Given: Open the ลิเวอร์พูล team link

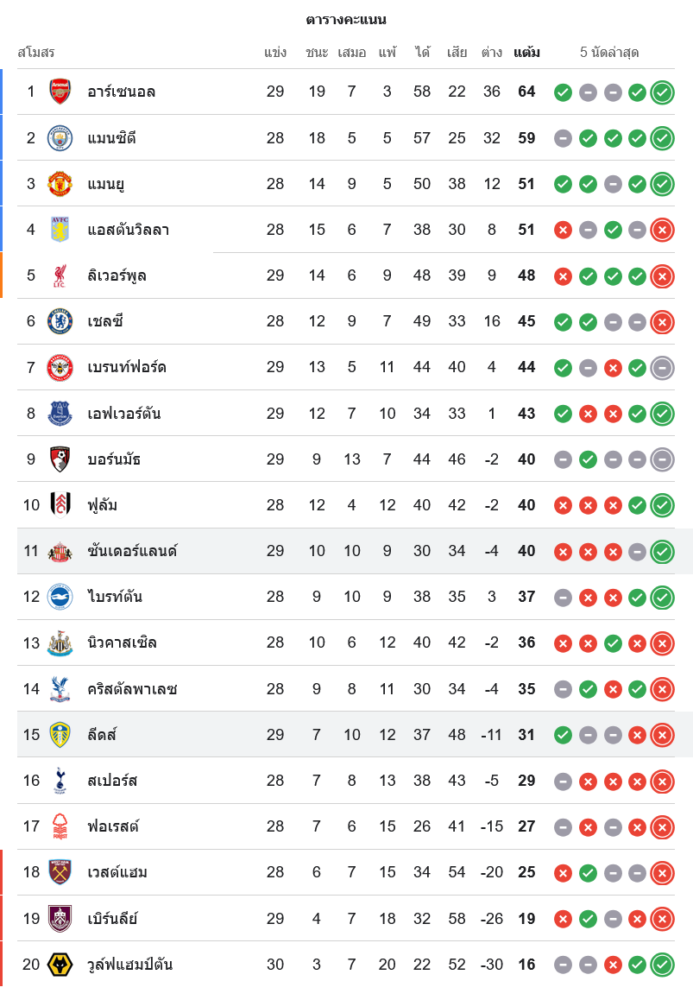Looking at the screenshot, I should 117,276.
